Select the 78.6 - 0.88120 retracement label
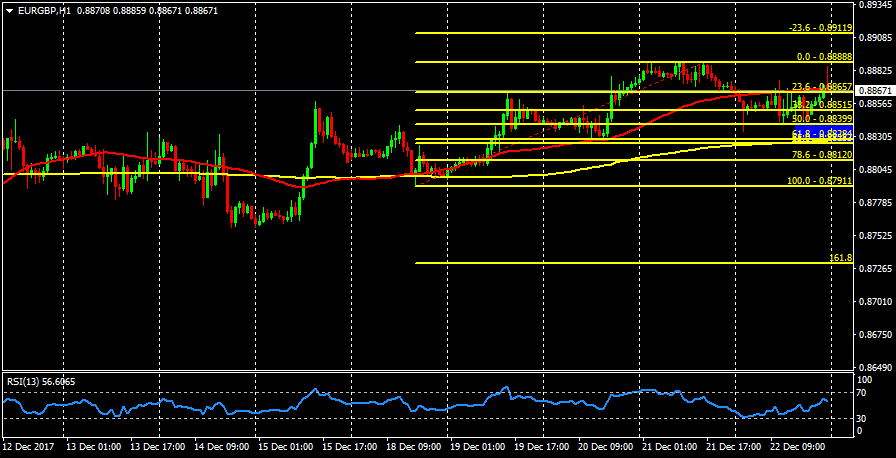This screenshot has height=458, width=896. coord(822,155)
